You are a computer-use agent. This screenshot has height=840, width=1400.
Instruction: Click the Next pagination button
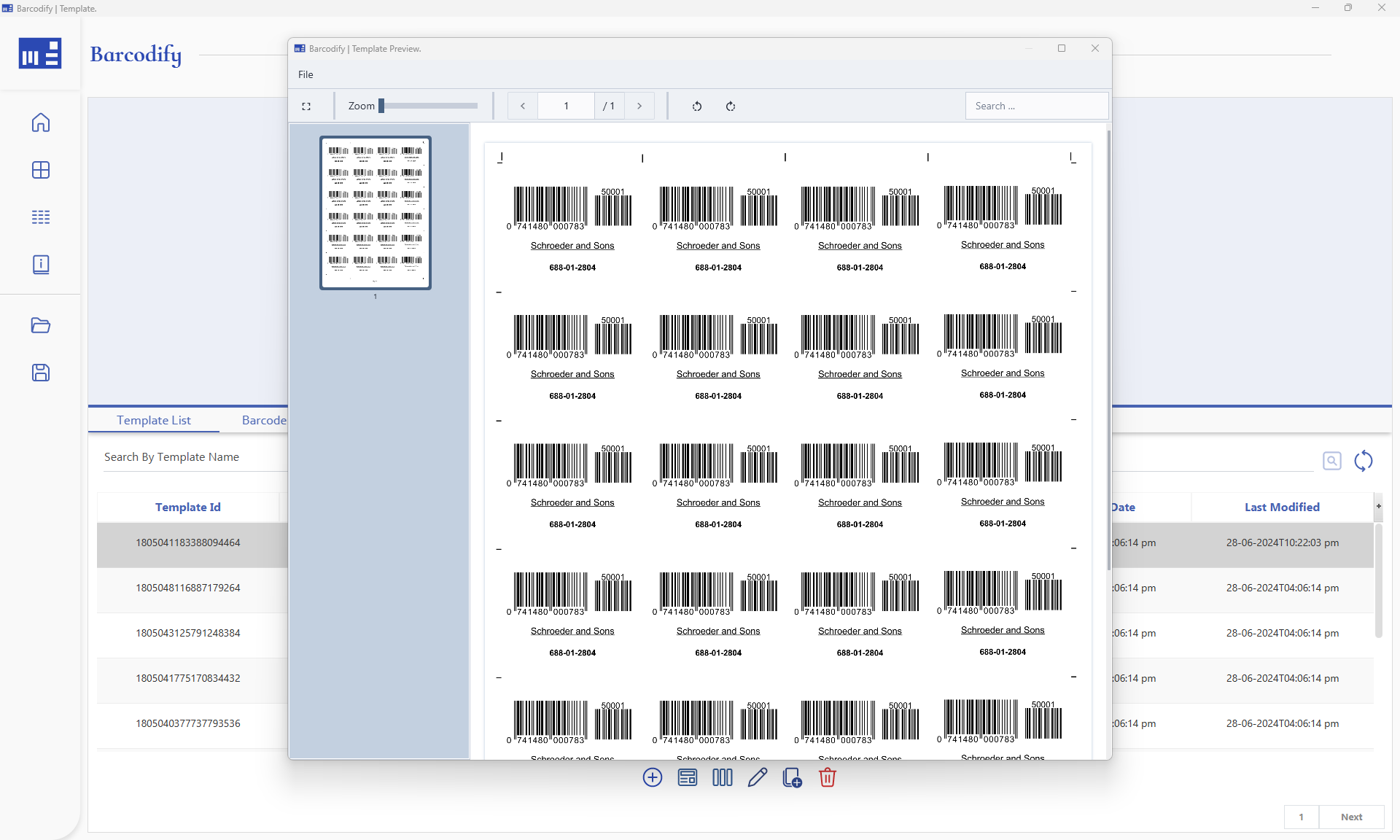1351,817
